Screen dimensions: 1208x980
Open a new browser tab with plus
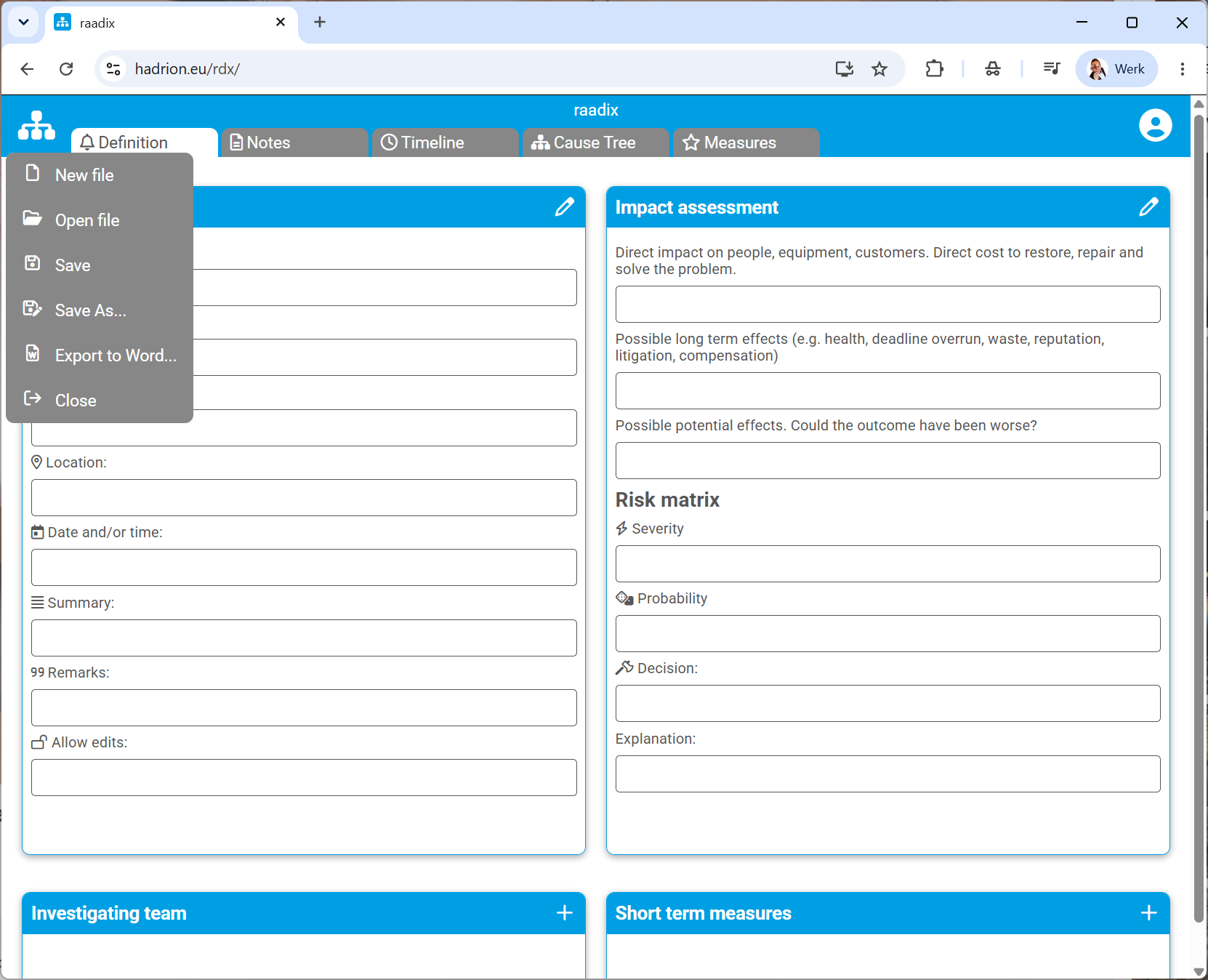coord(320,23)
